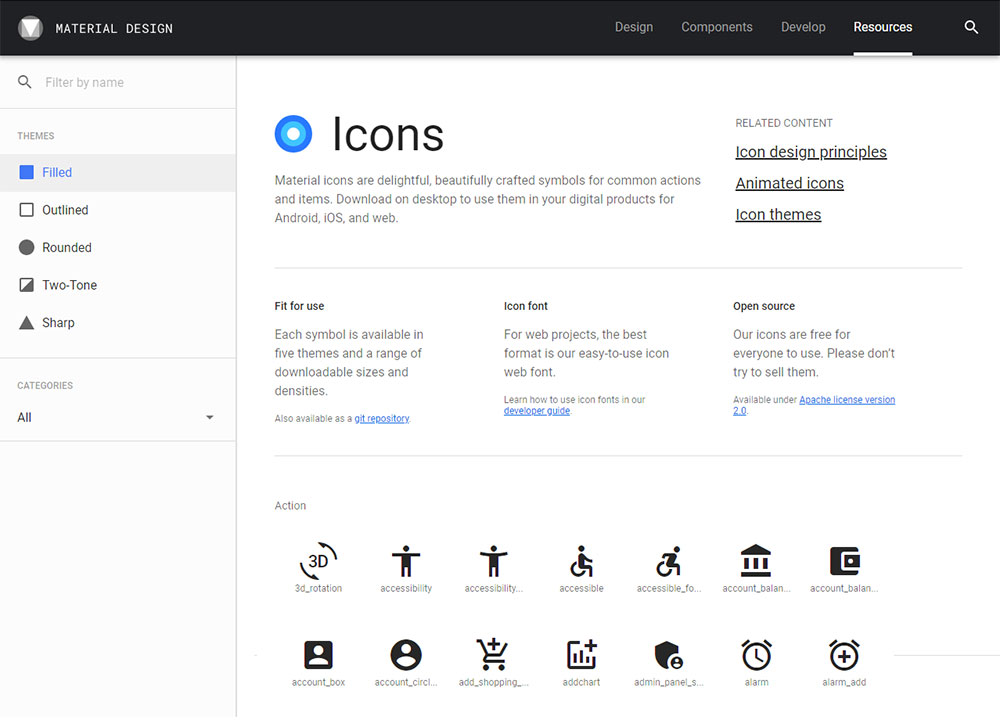Pick the admin_panel_settings shield icon

(668, 655)
